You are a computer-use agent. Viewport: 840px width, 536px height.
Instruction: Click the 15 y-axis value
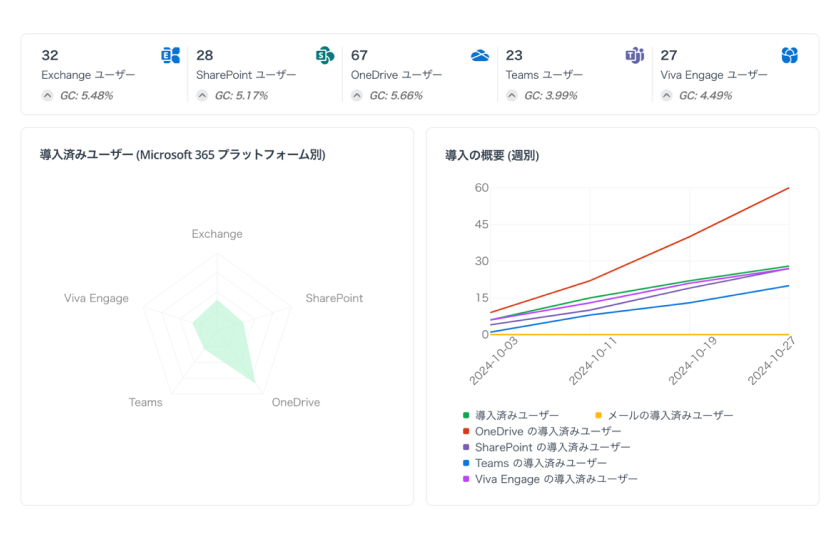[482, 298]
